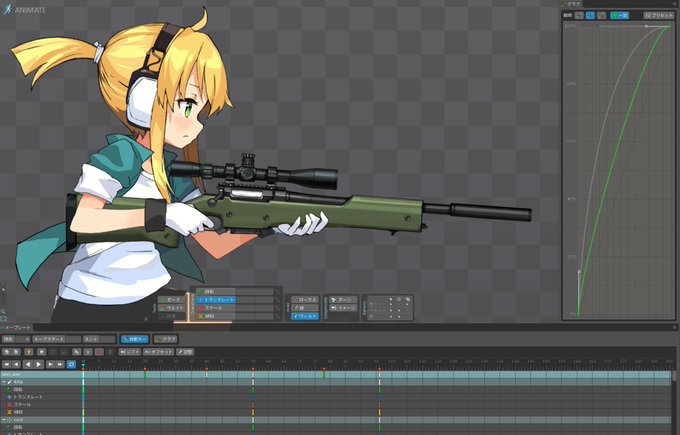This screenshot has height=435, width=680.
Task: Select the スケール scale transform tool
Action: tap(216, 308)
